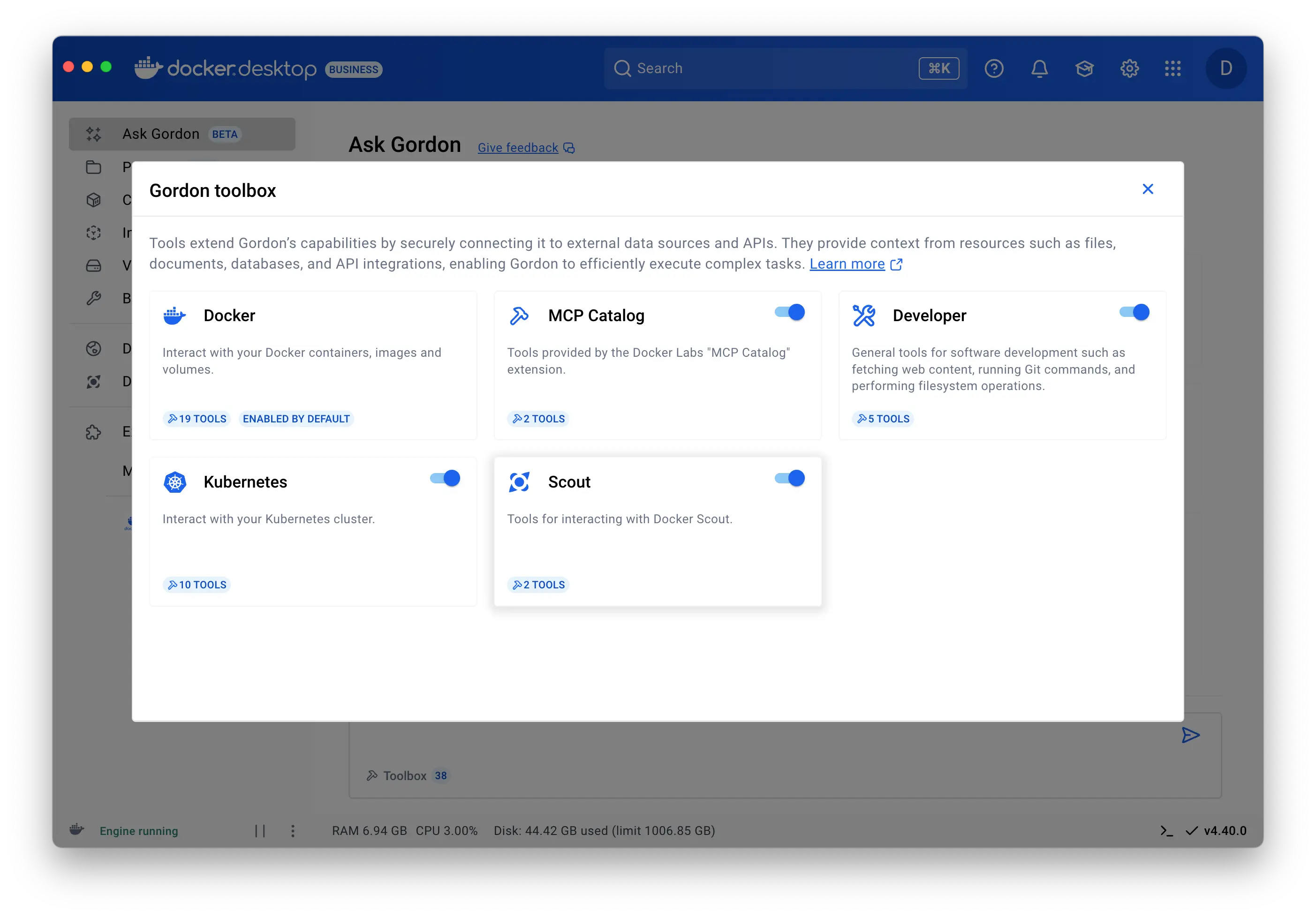The width and height of the screenshot is (1316, 917).
Task: Click the send message arrow icon
Action: pyautogui.click(x=1190, y=735)
